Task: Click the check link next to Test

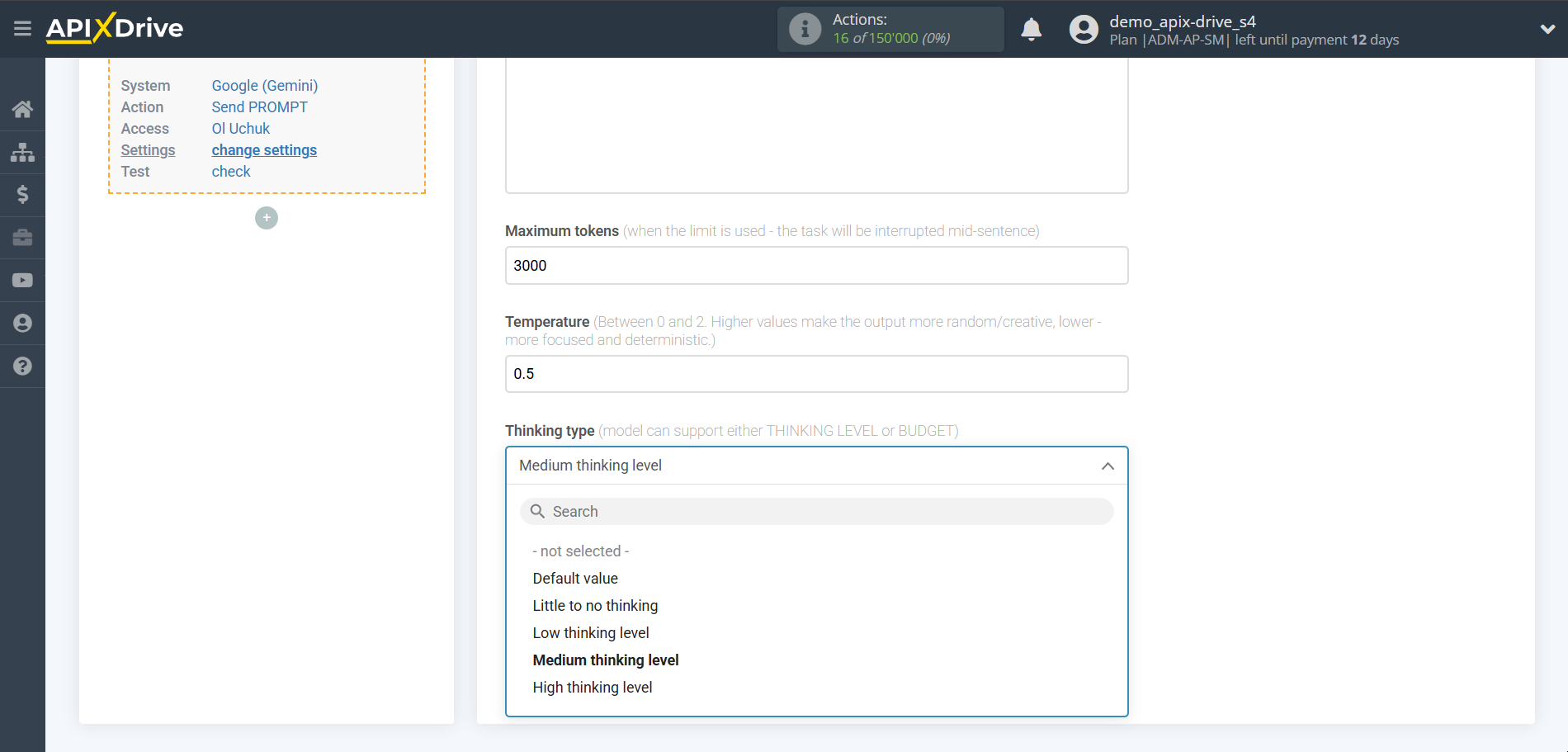Action: point(231,171)
